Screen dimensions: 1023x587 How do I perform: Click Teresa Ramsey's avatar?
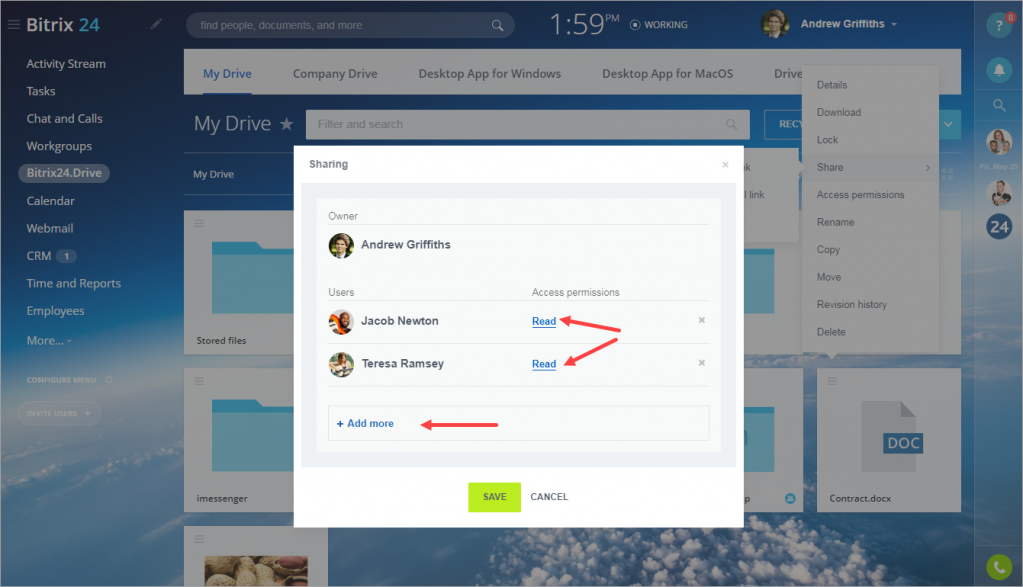click(341, 365)
